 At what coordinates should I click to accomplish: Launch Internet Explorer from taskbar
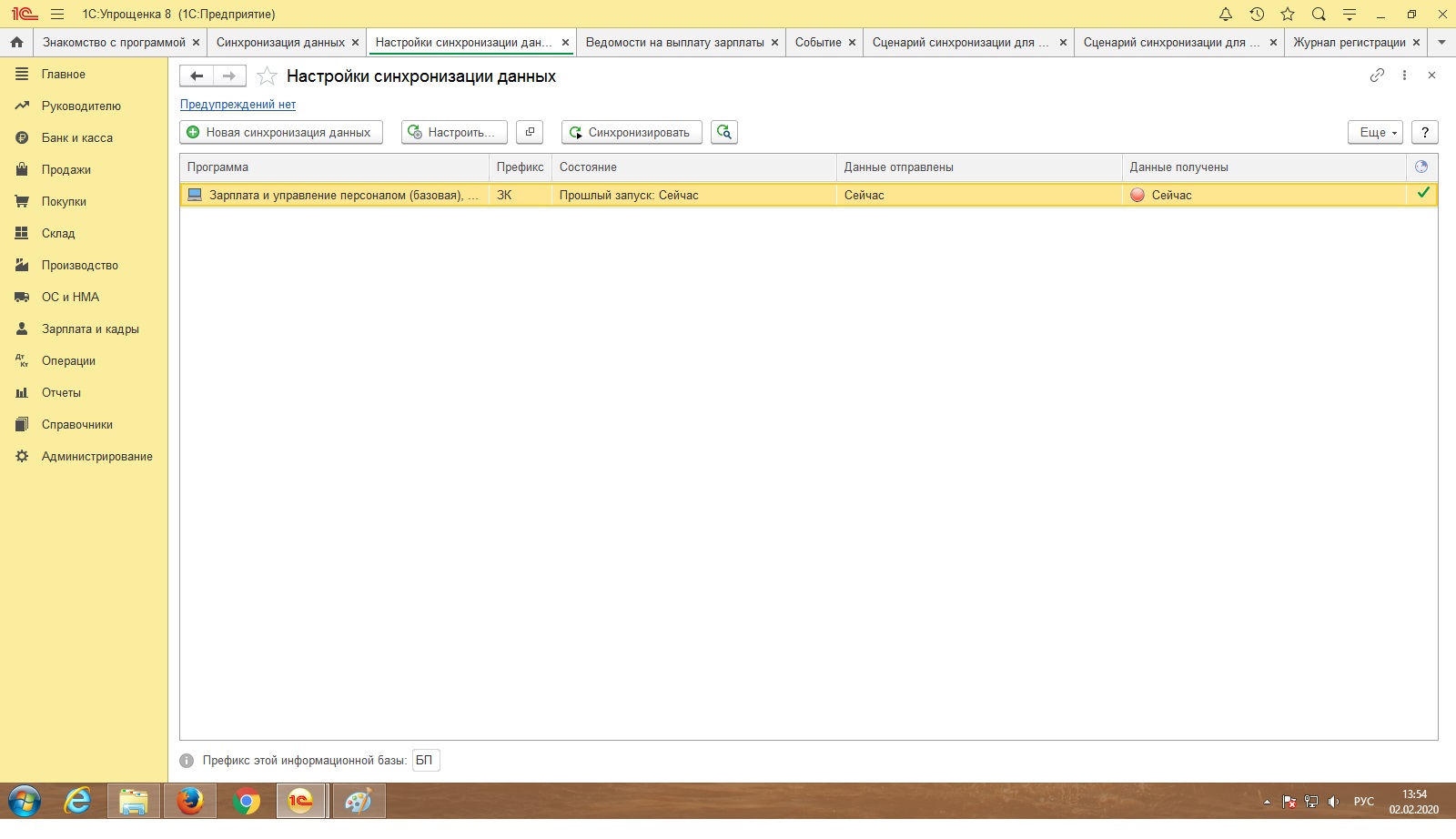point(77,801)
